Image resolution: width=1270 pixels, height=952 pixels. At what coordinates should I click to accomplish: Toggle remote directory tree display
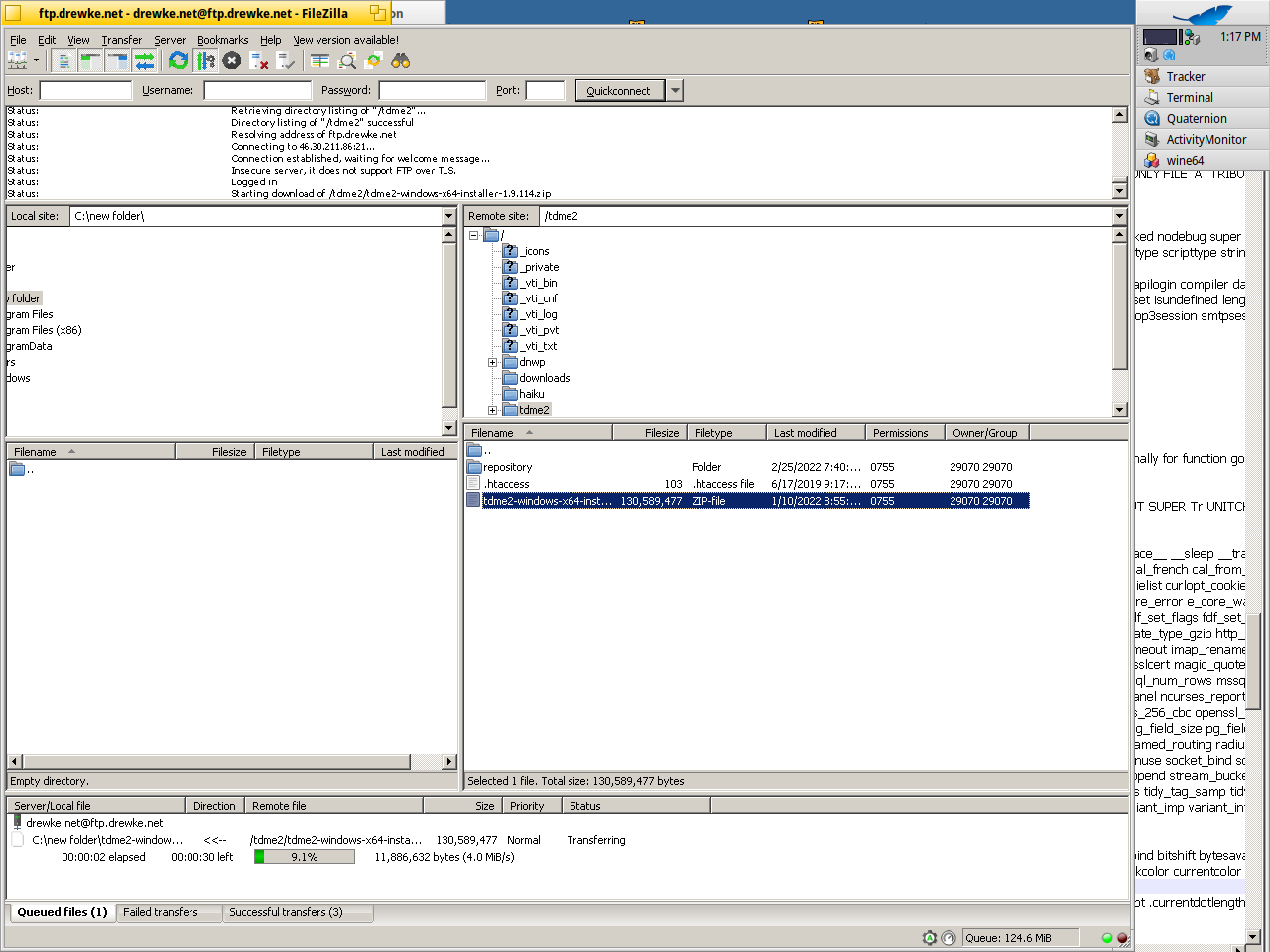[x=118, y=60]
